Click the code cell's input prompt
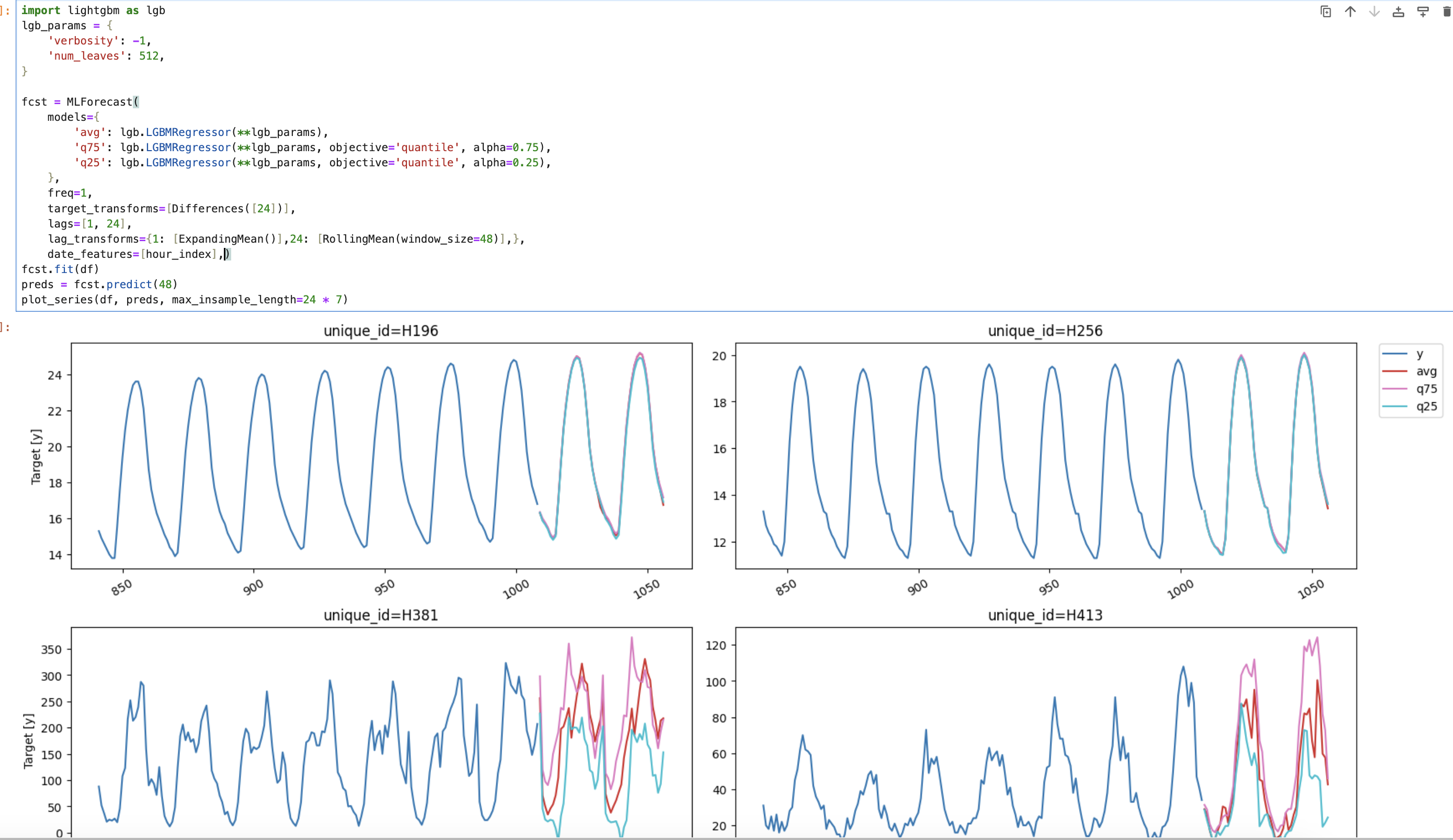The height and width of the screenshot is (840, 1453). [x=5, y=11]
